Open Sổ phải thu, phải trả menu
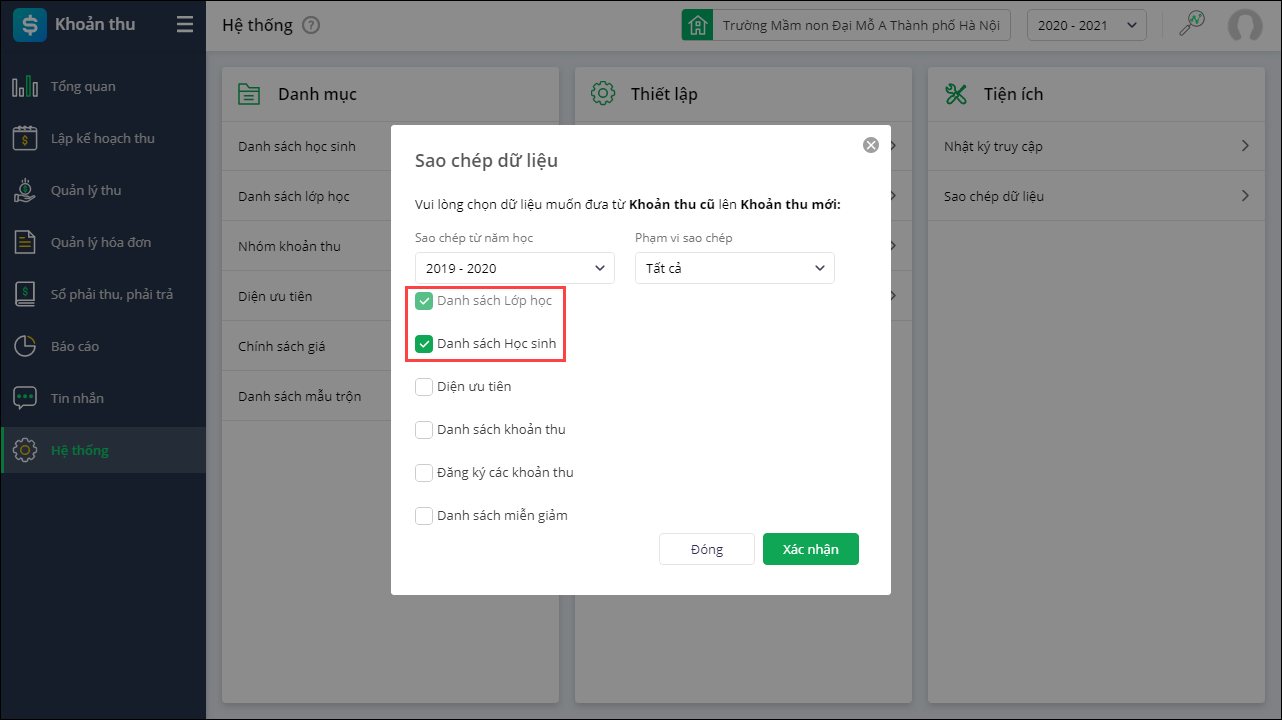1282x720 pixels. [111, 295]
